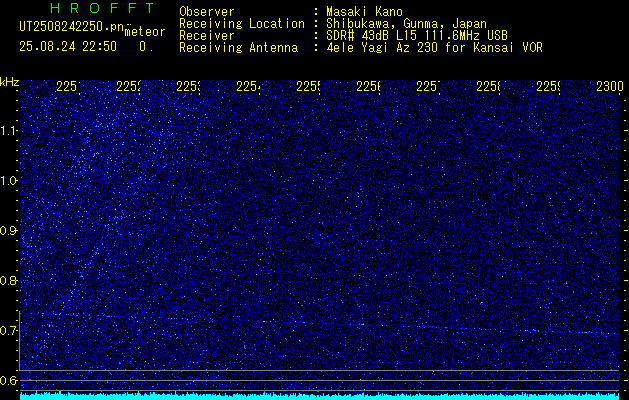Click the 'Receiving Location' field label
Viewport: 629px width, 400px height.
pos(242,24)
